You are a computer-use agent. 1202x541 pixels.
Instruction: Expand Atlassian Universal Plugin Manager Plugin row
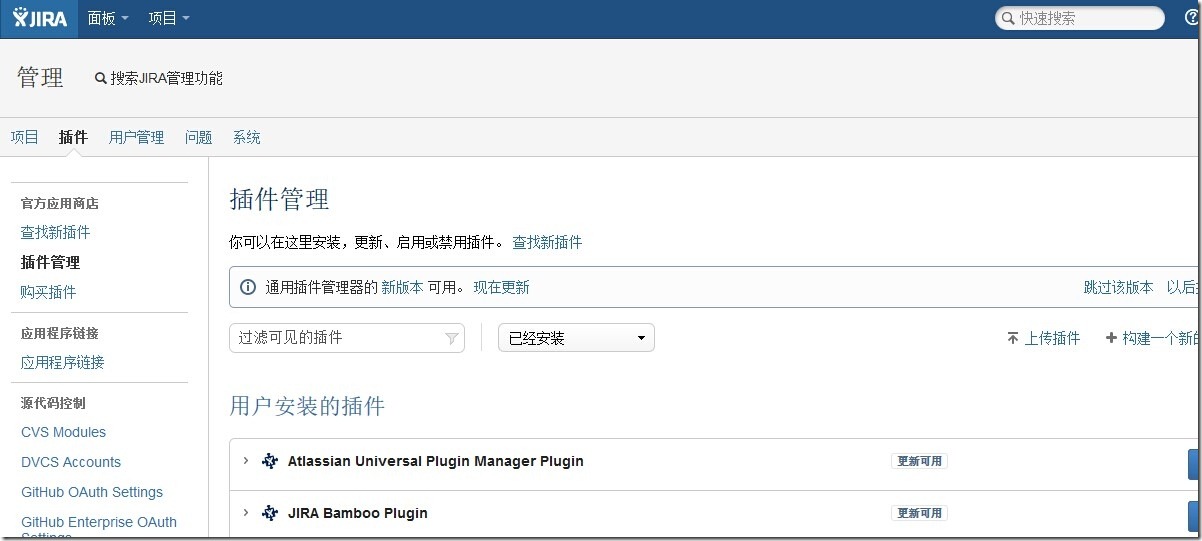(246, 461)
